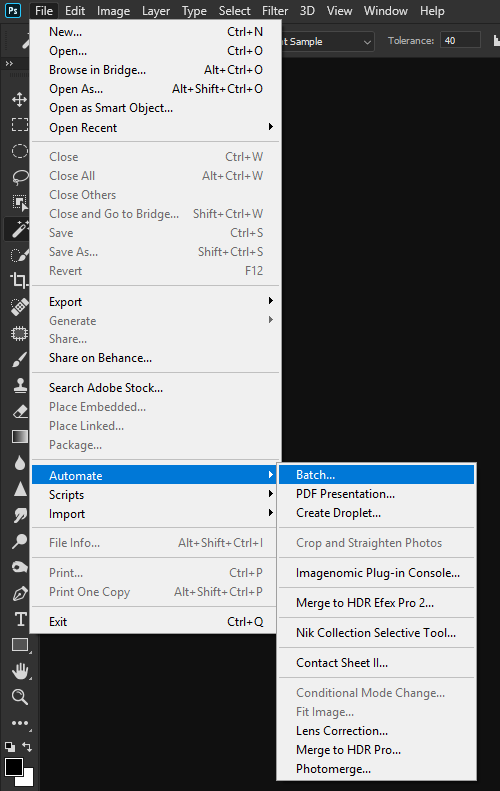The height and width of the screenshot is (791, 500).
Task: Choose Merge to HDR Efex Pro 2...
Action: coord(376,603)
